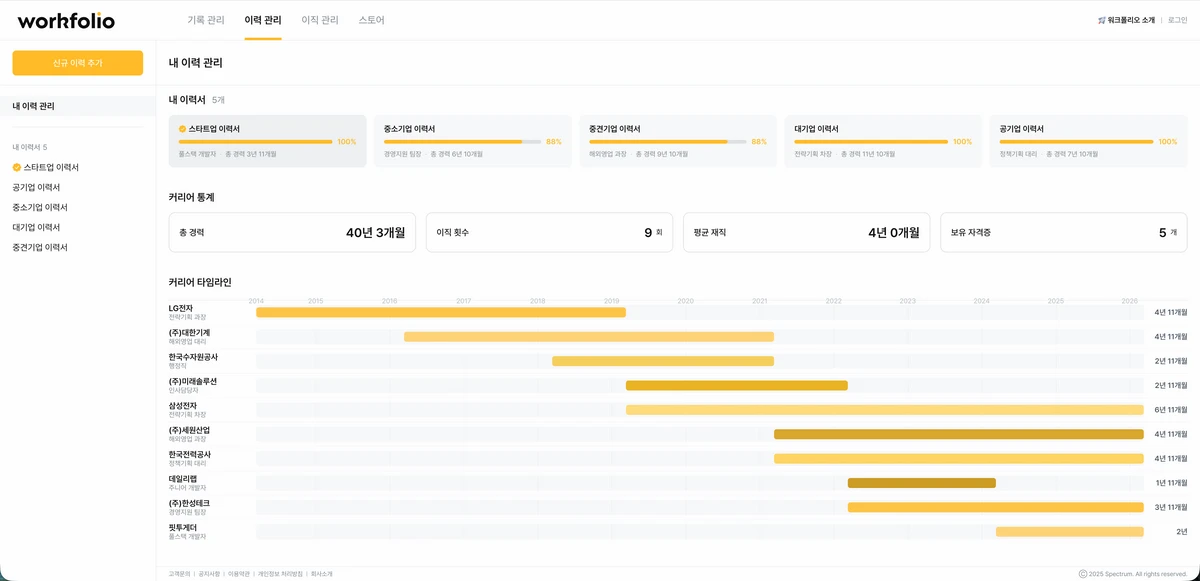Open the 회사소개 footer link

[x=322, y=574]
